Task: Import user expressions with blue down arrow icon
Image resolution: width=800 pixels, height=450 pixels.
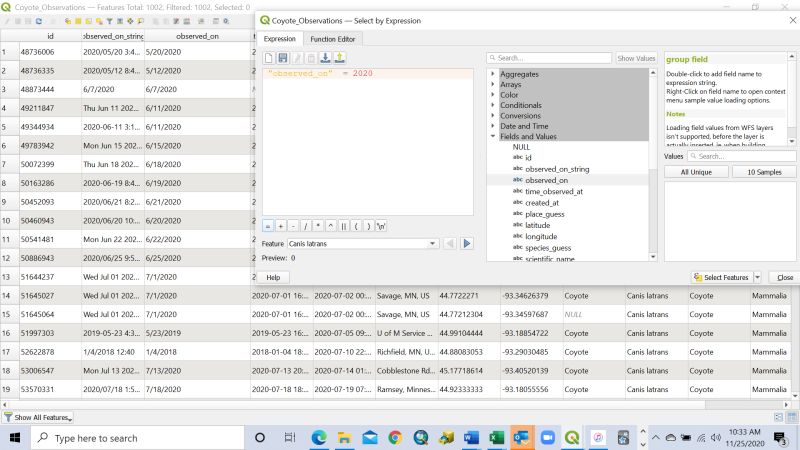Action: tap(326, 58)
